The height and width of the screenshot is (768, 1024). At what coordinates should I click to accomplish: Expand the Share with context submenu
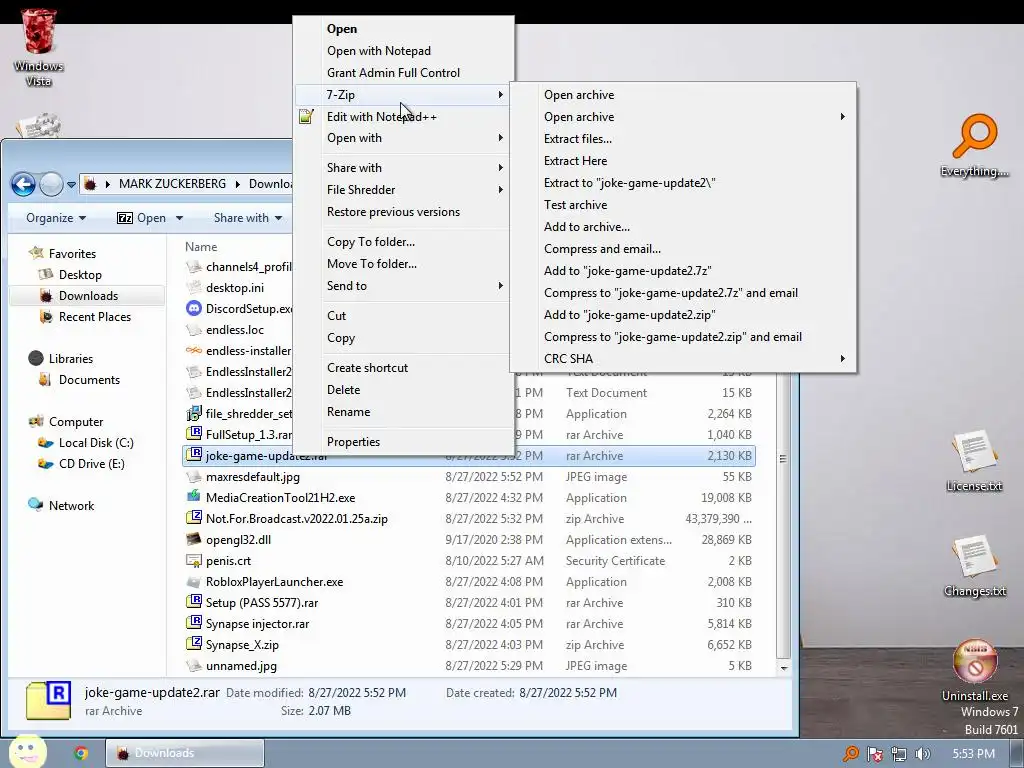[403, 168]
